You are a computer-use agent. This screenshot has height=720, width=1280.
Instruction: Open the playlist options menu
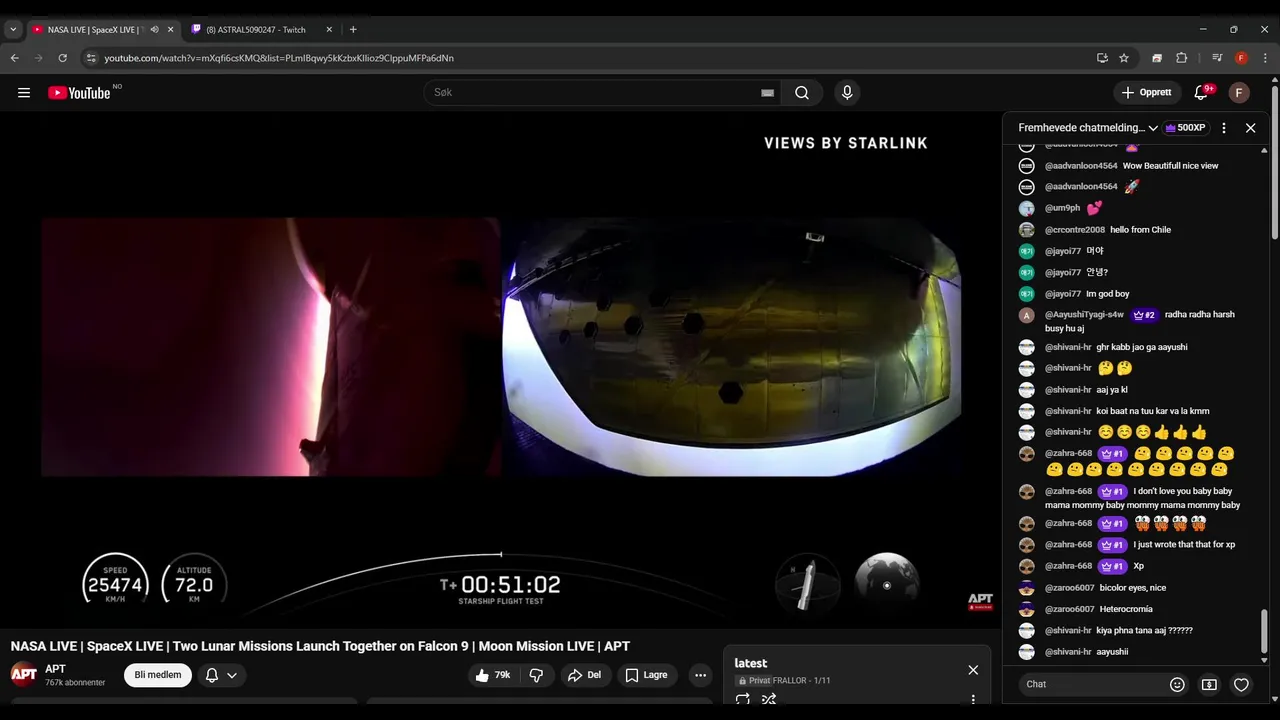(973, 699)
